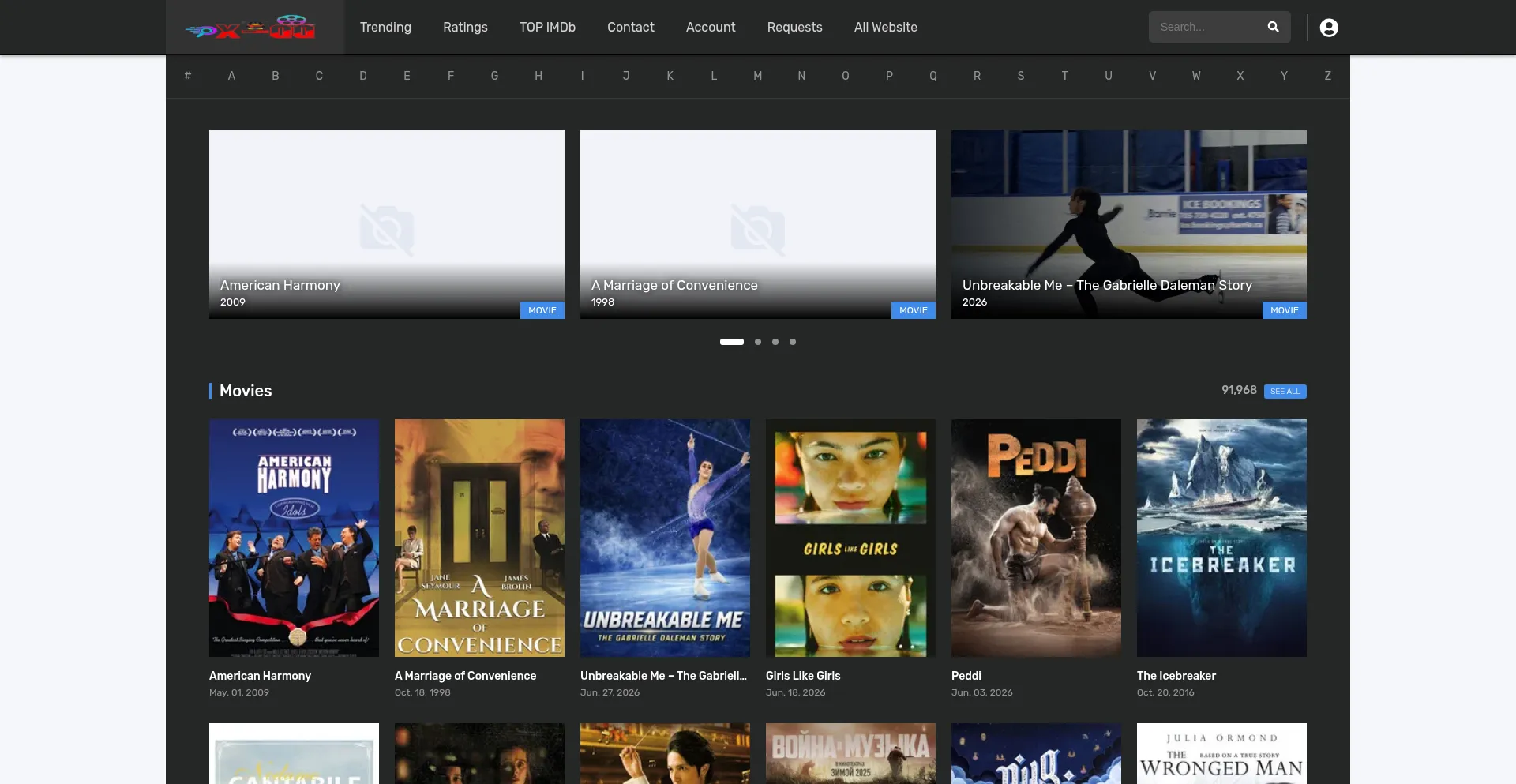
Task: Open The Wronged Man poster thumbnail
Action: click(x=1221, y=753)
